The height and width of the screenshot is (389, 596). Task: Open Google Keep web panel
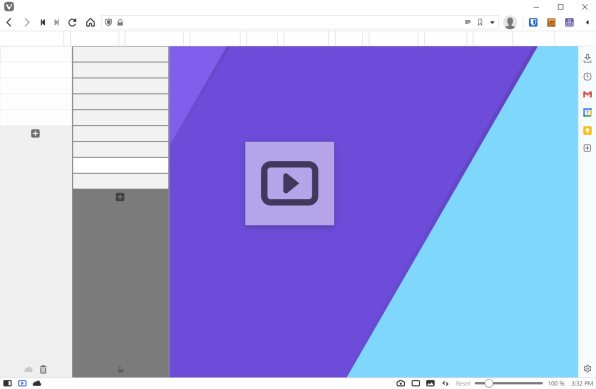coord(587,130)
